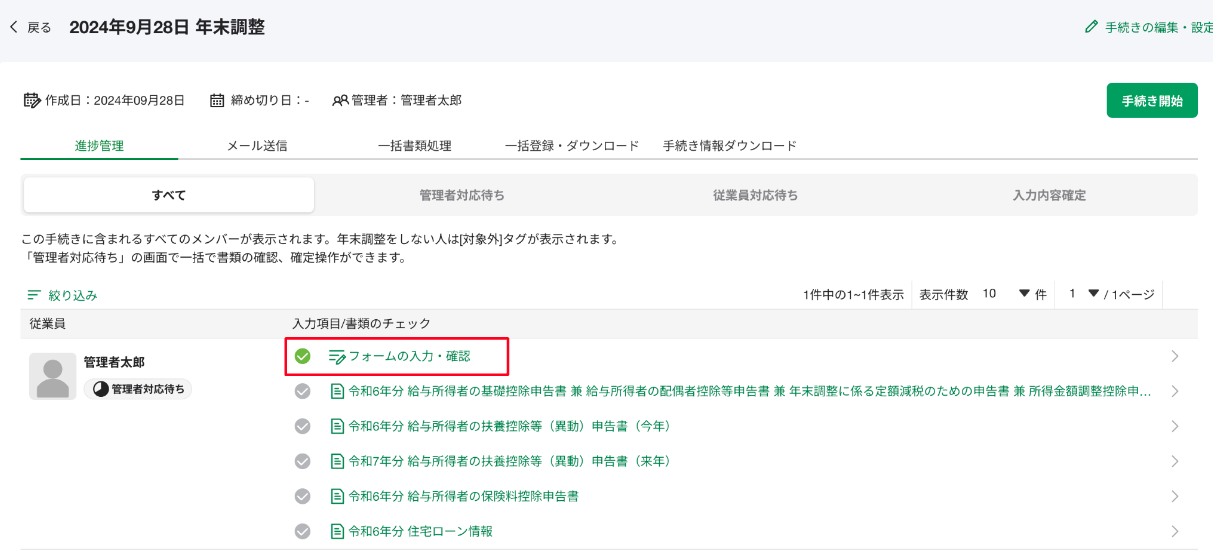Toggle gray check for 基礎控除申告書 row
1213x559 pixels.
pyautogui.click(x=303, y=391)
